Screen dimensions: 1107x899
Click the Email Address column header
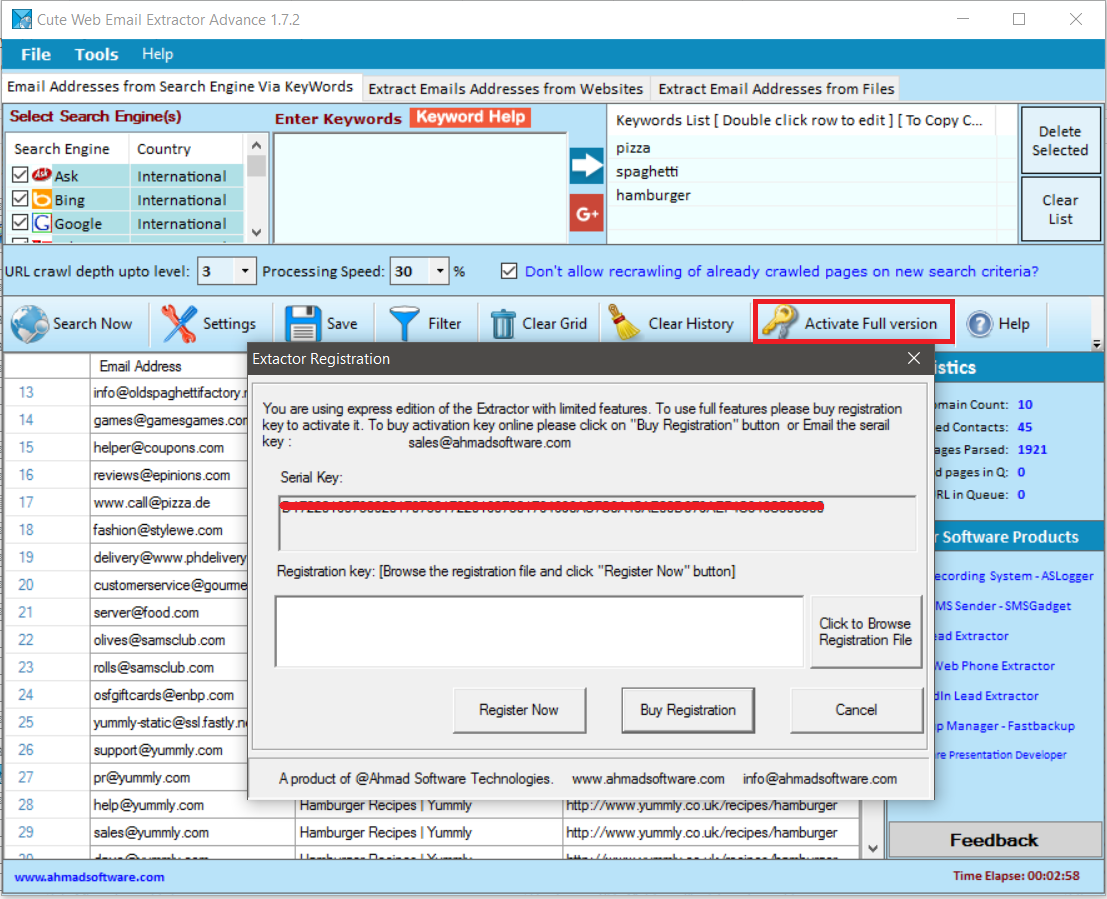pyautogui.click(x=169, y=366)
